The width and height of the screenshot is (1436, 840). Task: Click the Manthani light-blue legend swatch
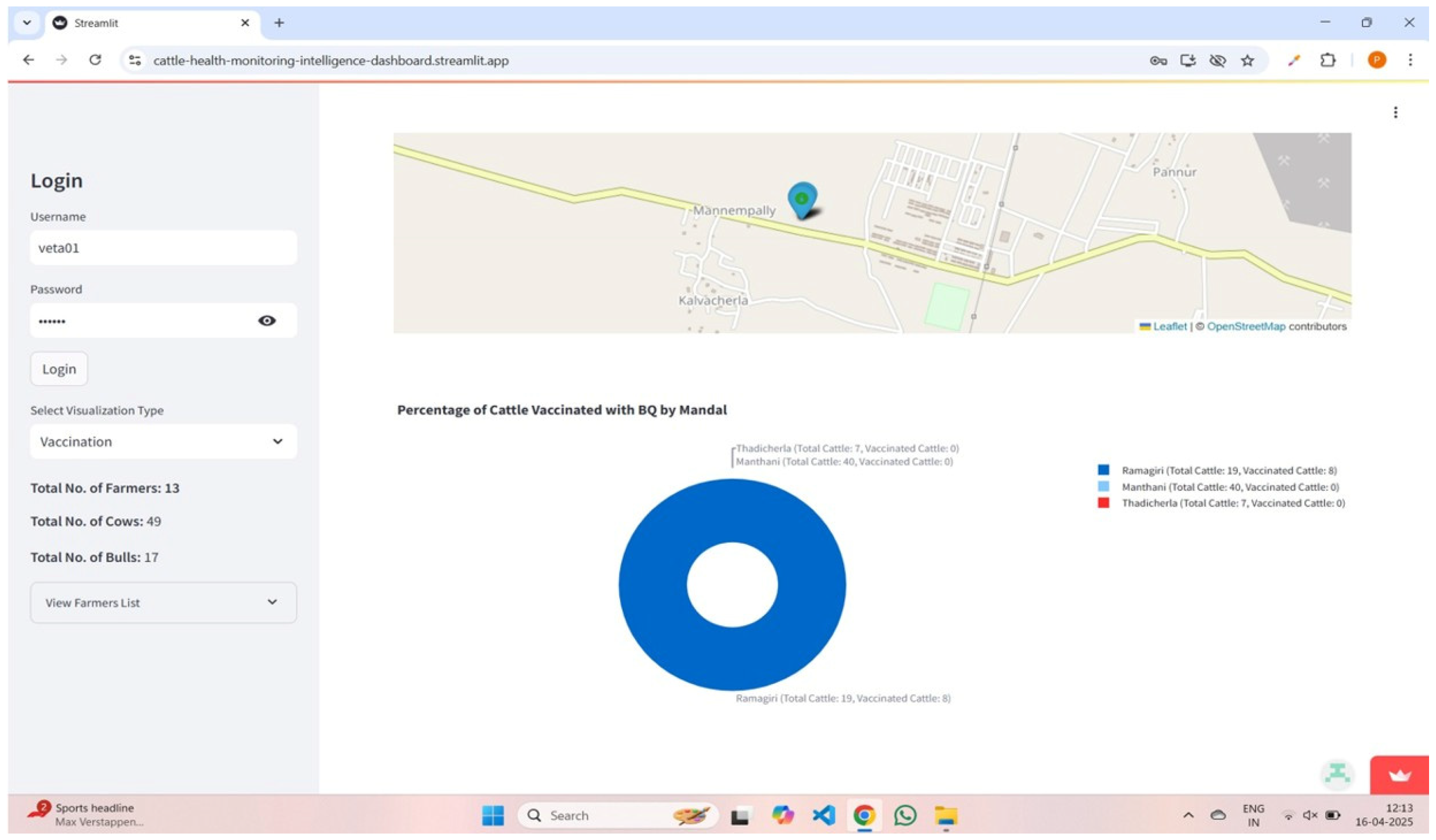pos(1103,486)
